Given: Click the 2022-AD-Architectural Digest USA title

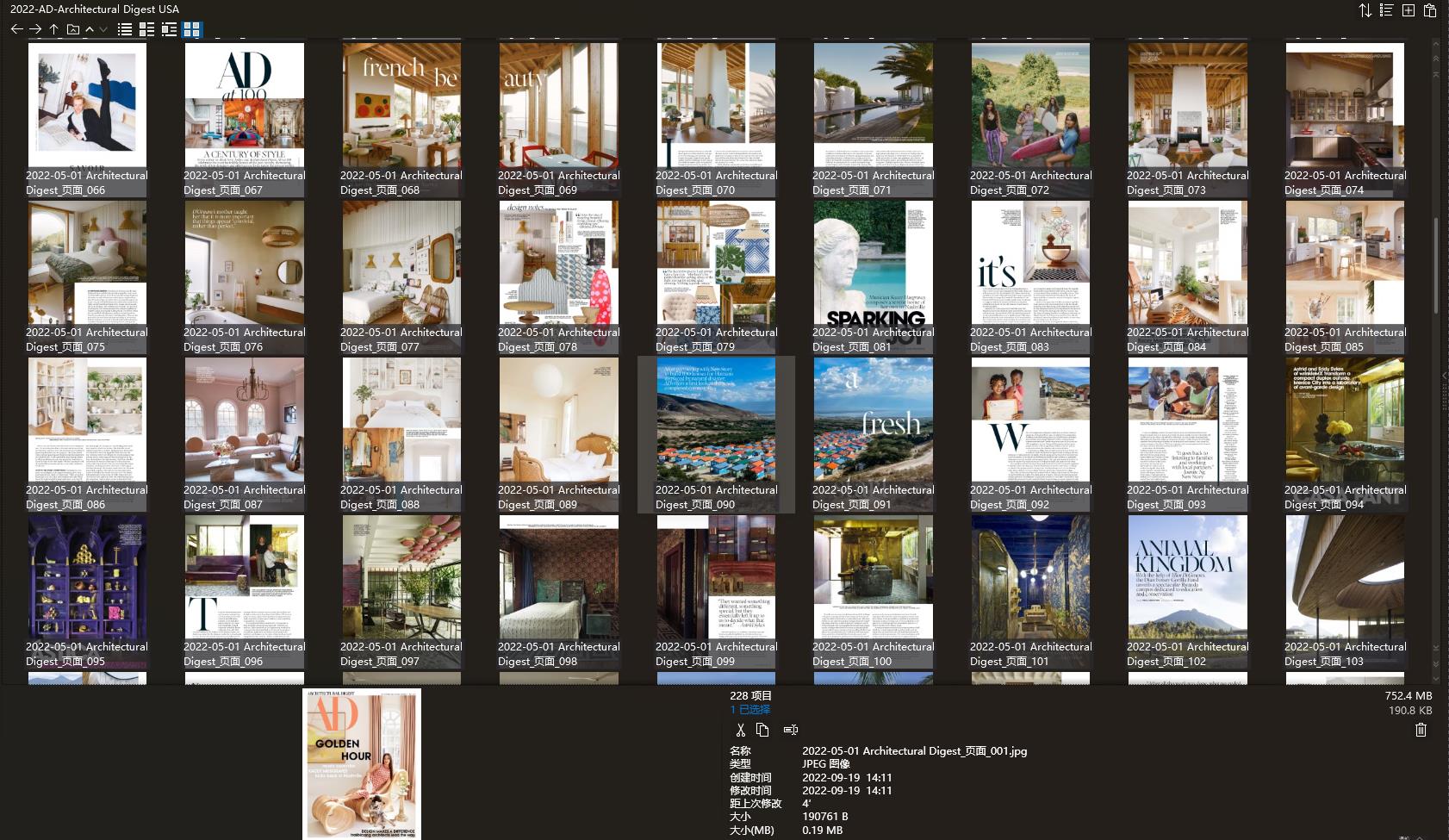Looking at the screenshot, I should click(95, 9).
